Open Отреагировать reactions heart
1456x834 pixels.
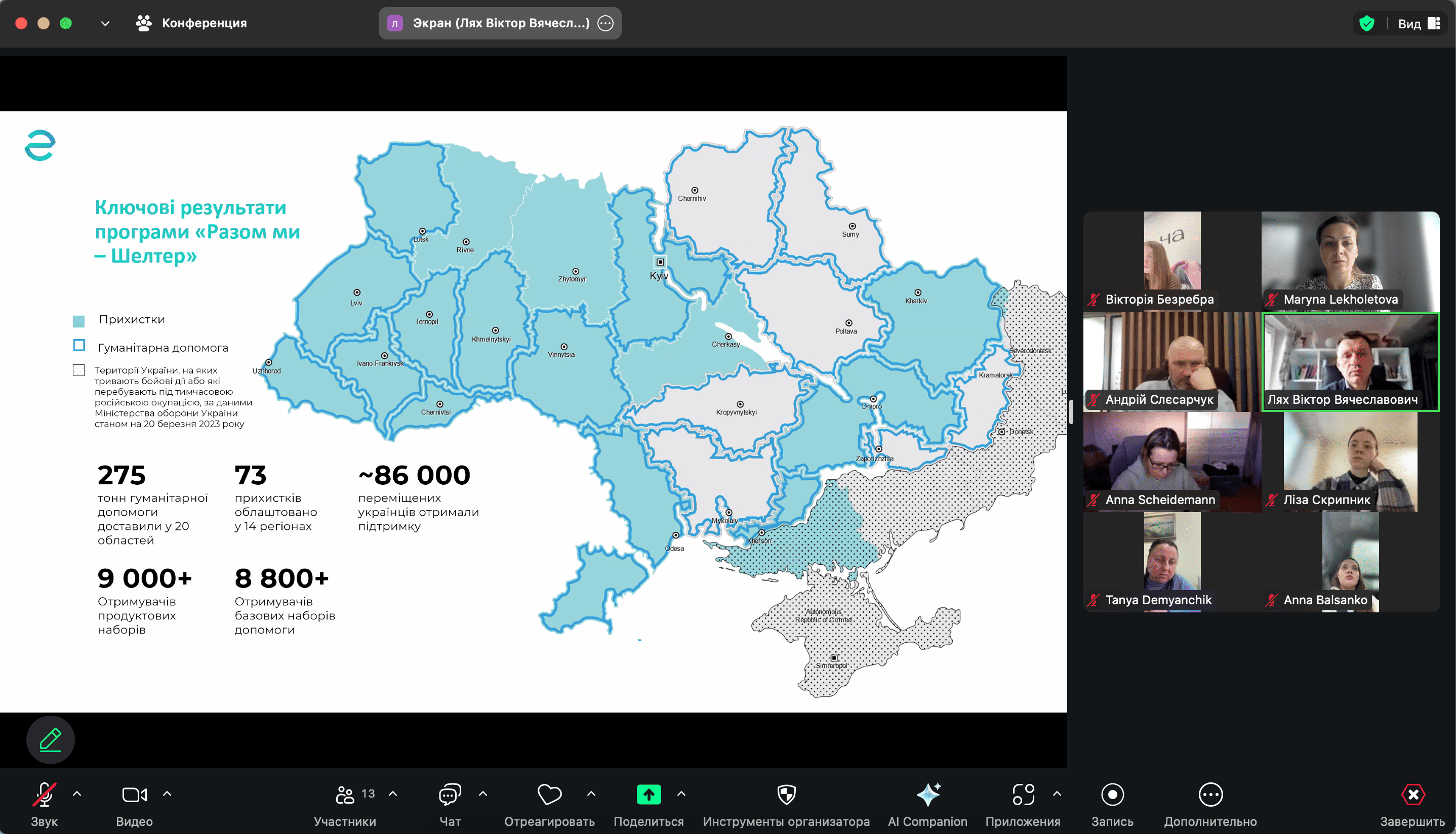(x=549, y=795)
